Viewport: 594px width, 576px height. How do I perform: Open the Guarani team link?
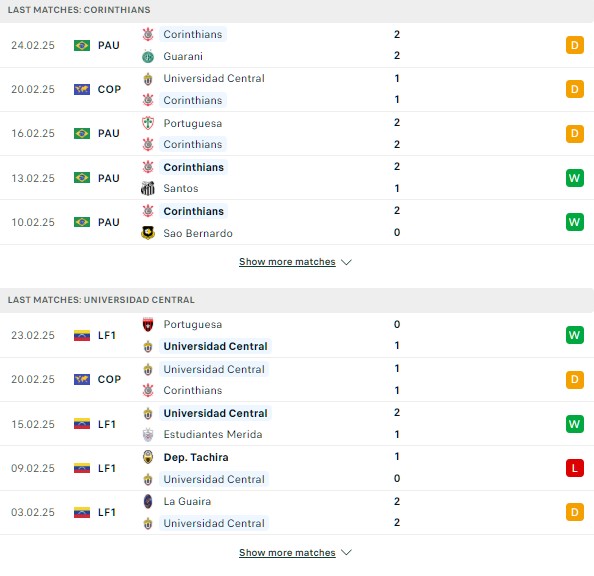183,56
